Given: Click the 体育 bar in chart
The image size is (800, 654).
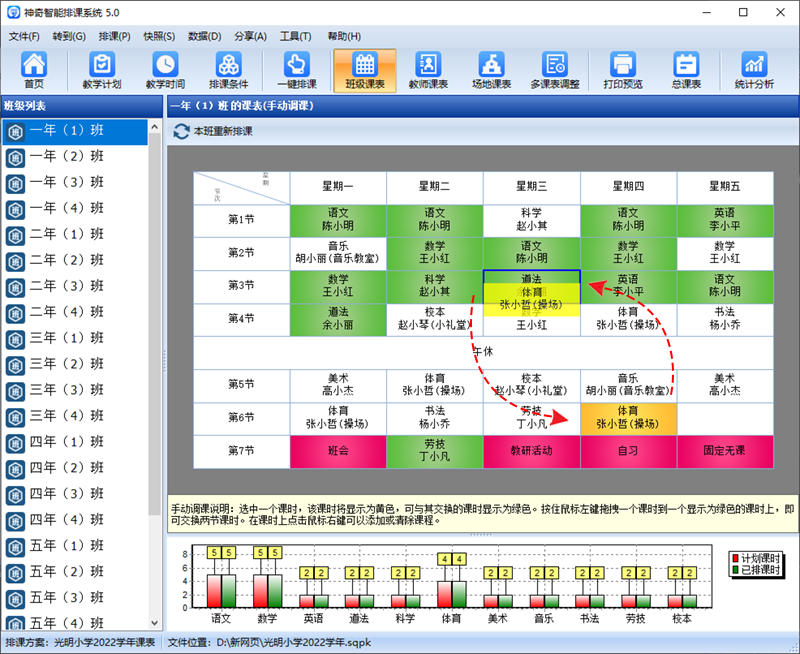Looking at the screenshot, I should tap(452, 594).
